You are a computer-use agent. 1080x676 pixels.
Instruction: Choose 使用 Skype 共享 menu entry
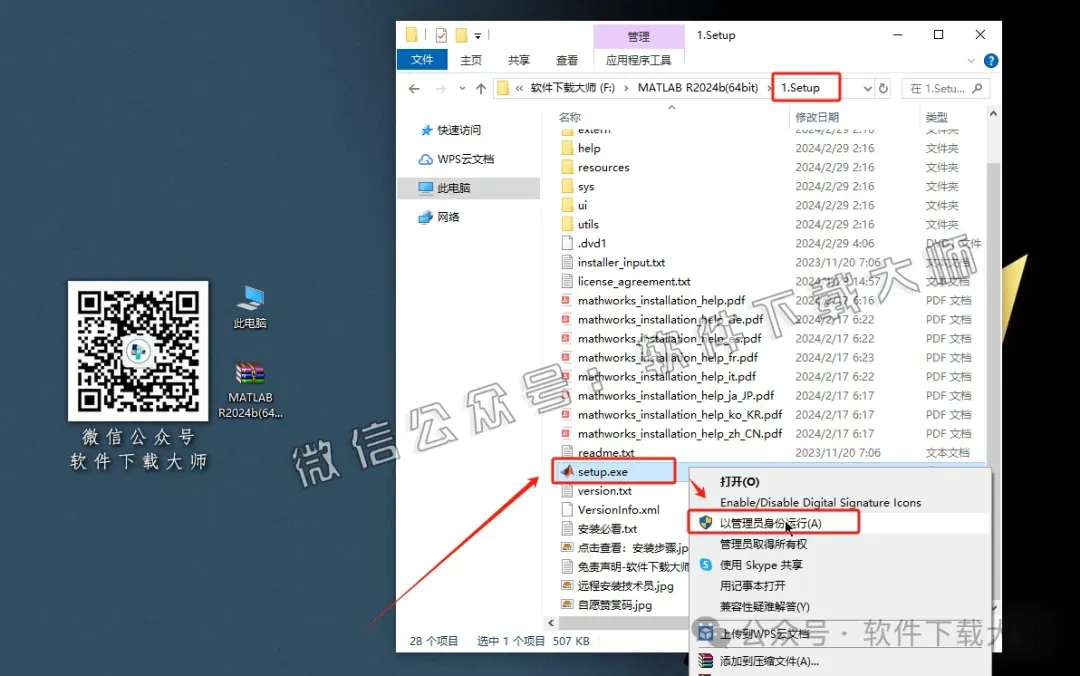coord(760,565)
